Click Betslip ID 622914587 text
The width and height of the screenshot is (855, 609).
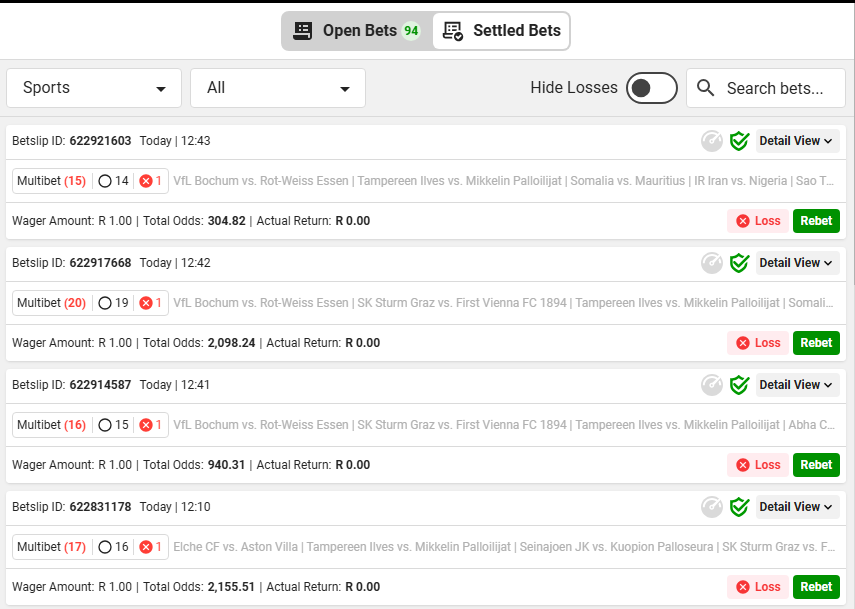tap(71, 385)
